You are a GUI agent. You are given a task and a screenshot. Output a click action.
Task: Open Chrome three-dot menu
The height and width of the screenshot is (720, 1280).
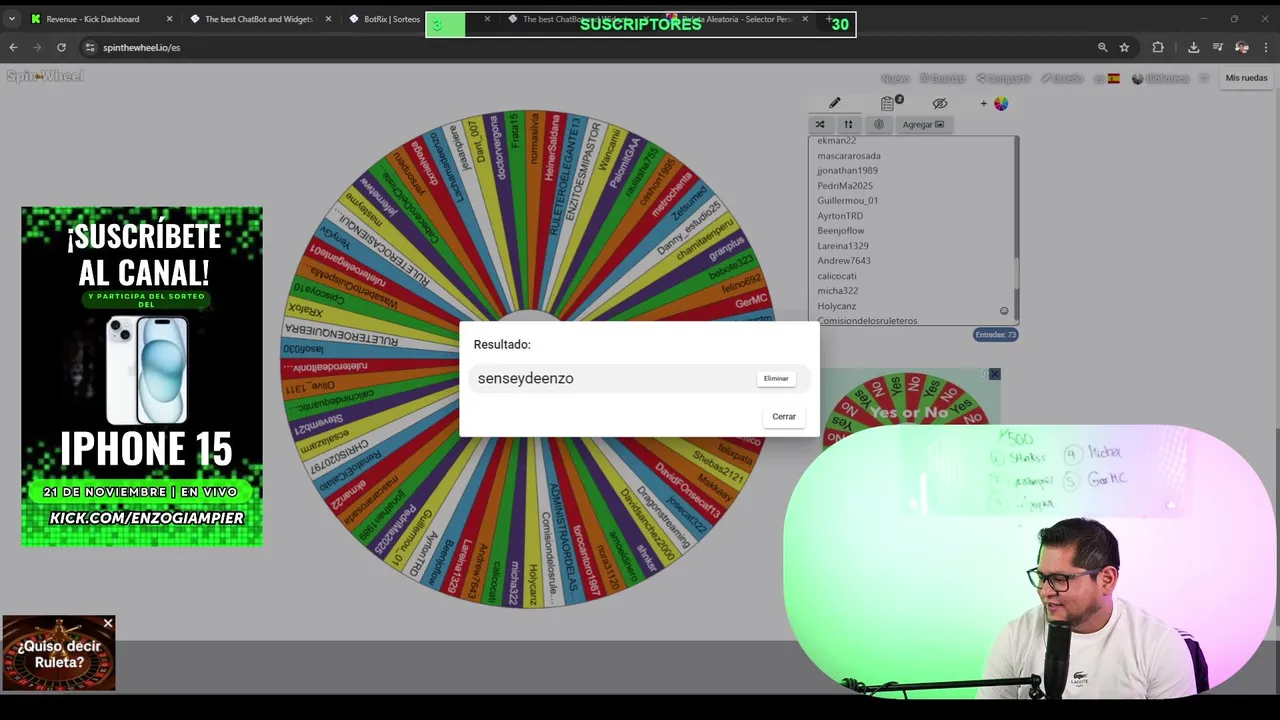coord(1266,47)
